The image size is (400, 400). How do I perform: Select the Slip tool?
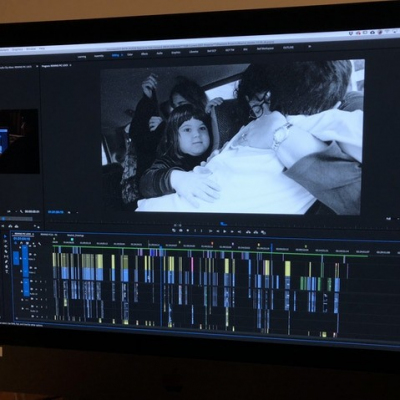coord(6,256)
